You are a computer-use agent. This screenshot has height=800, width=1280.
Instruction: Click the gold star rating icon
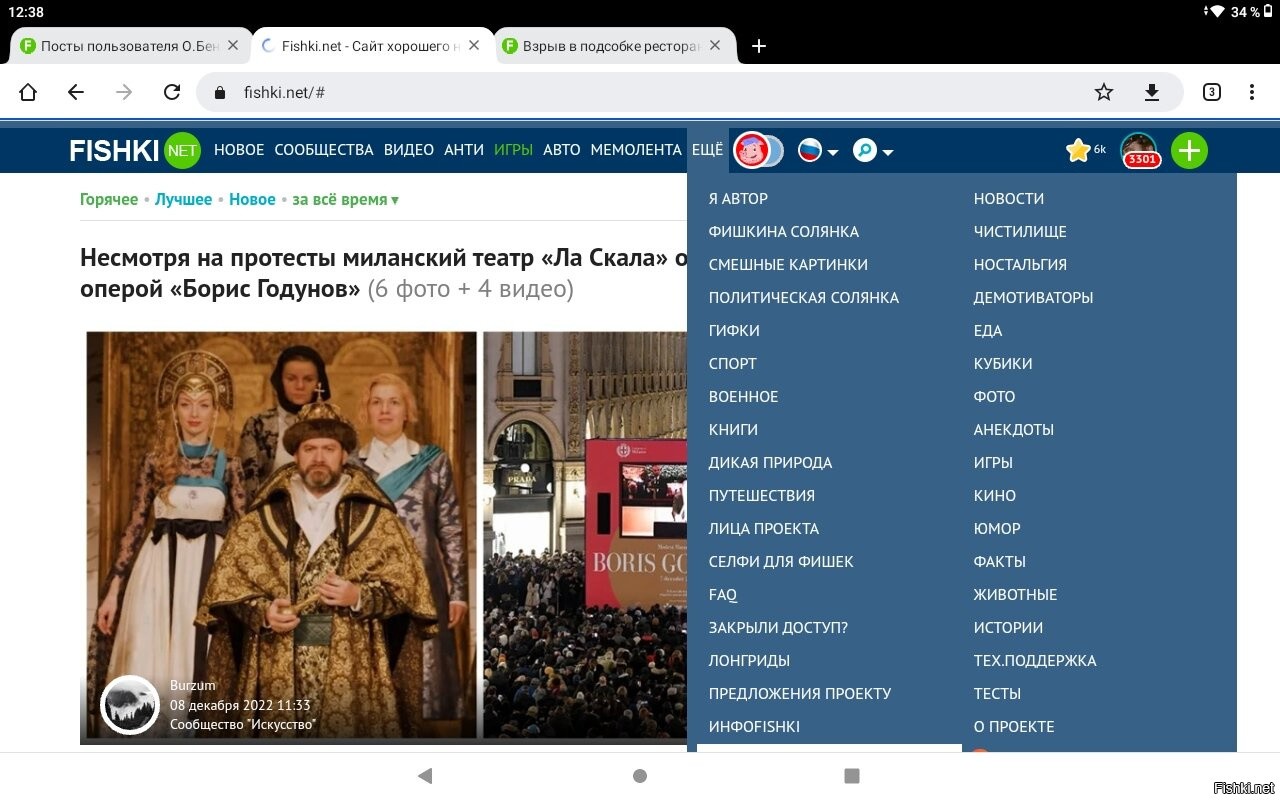point(1078,150)
